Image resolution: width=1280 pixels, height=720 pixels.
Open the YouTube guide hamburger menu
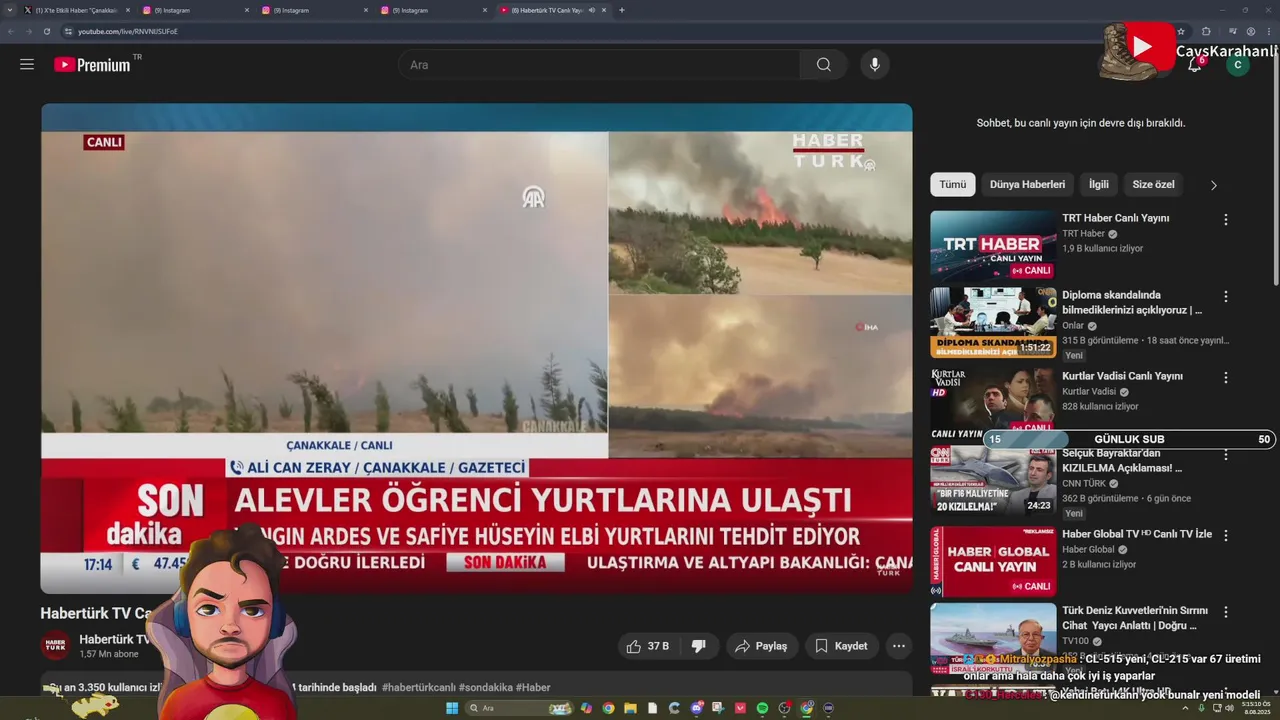coord(27,65)
